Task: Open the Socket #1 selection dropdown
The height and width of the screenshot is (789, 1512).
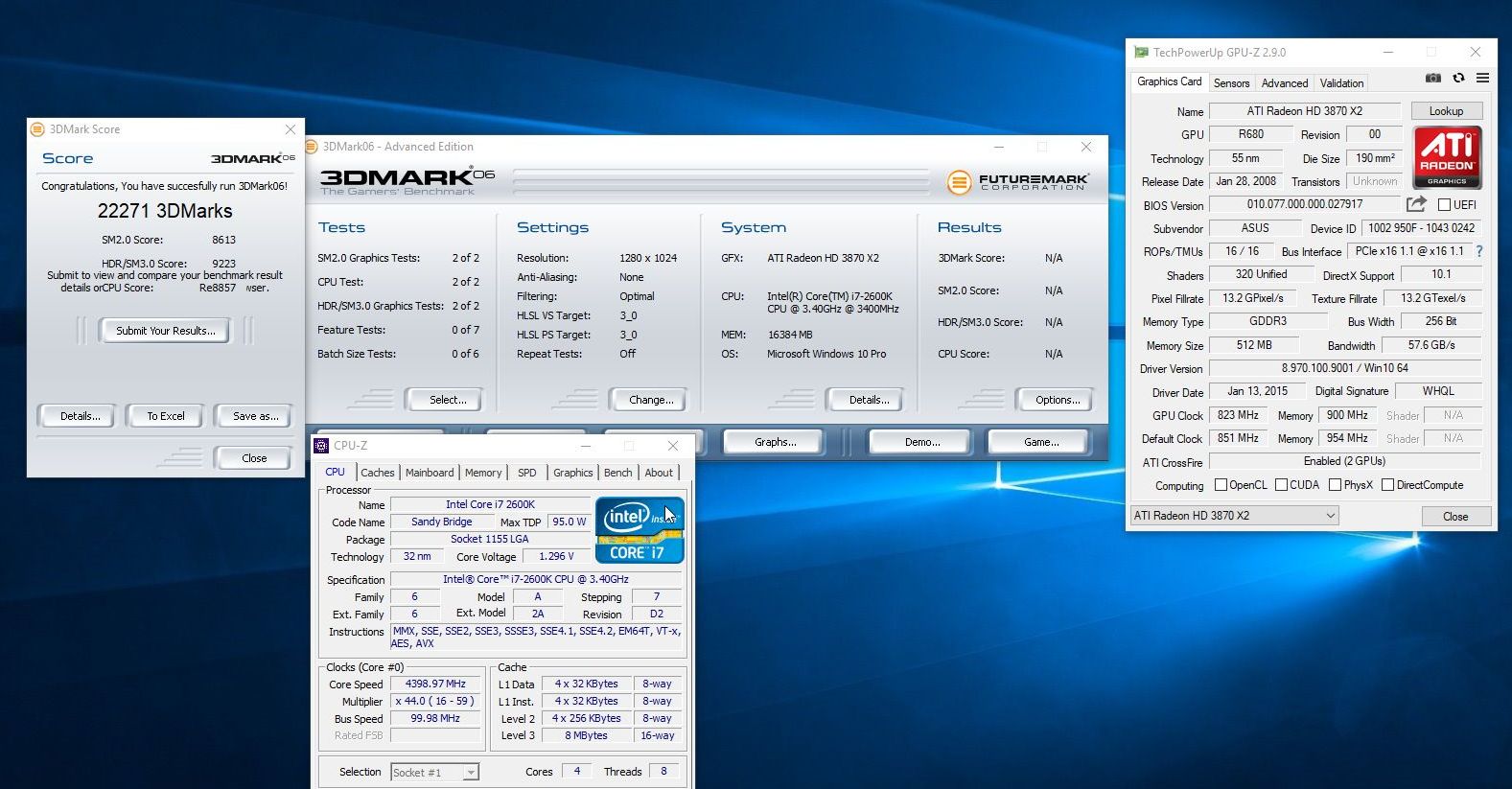Action: pyautogui.click(x=435, y=772)
